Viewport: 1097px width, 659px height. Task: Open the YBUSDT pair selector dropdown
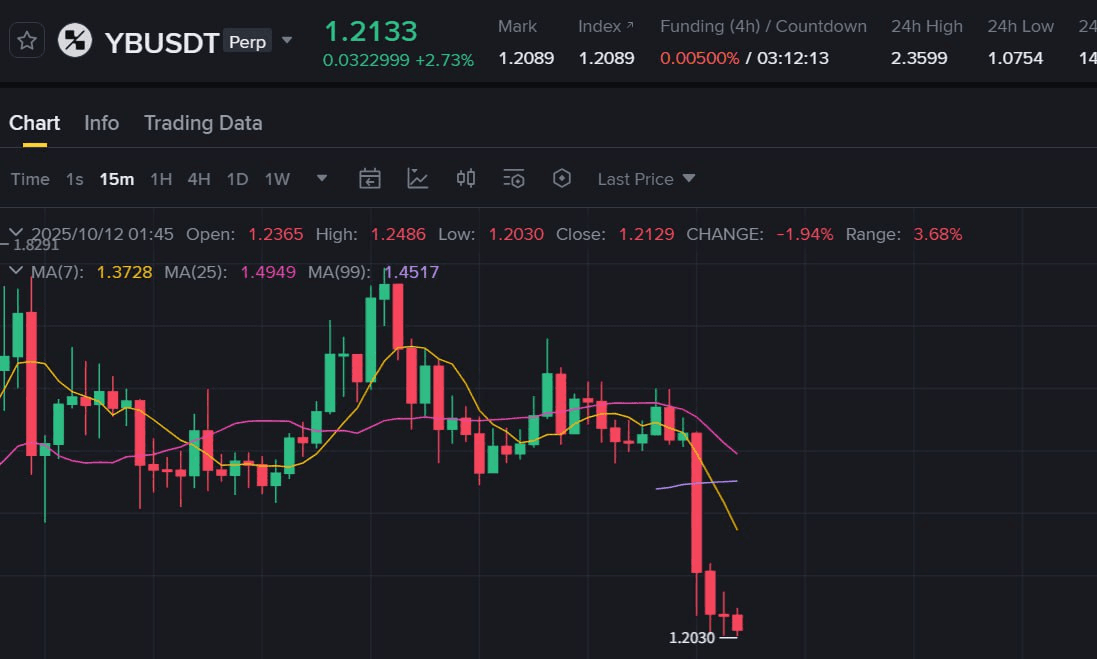coord(287,41)
